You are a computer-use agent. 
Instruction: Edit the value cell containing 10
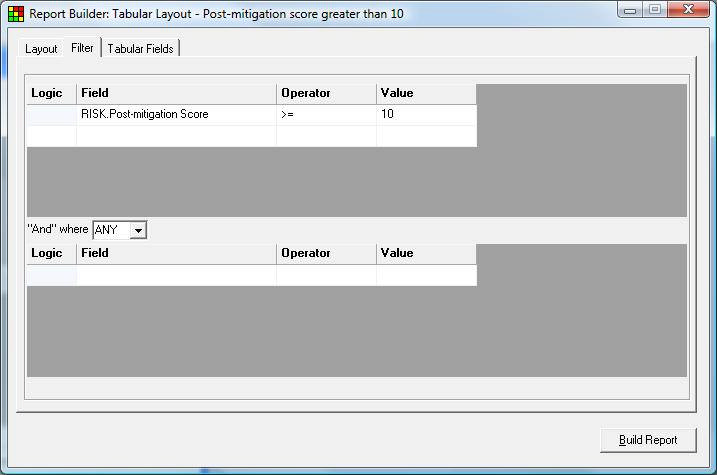pyautogui.click(x=427, y=114)
